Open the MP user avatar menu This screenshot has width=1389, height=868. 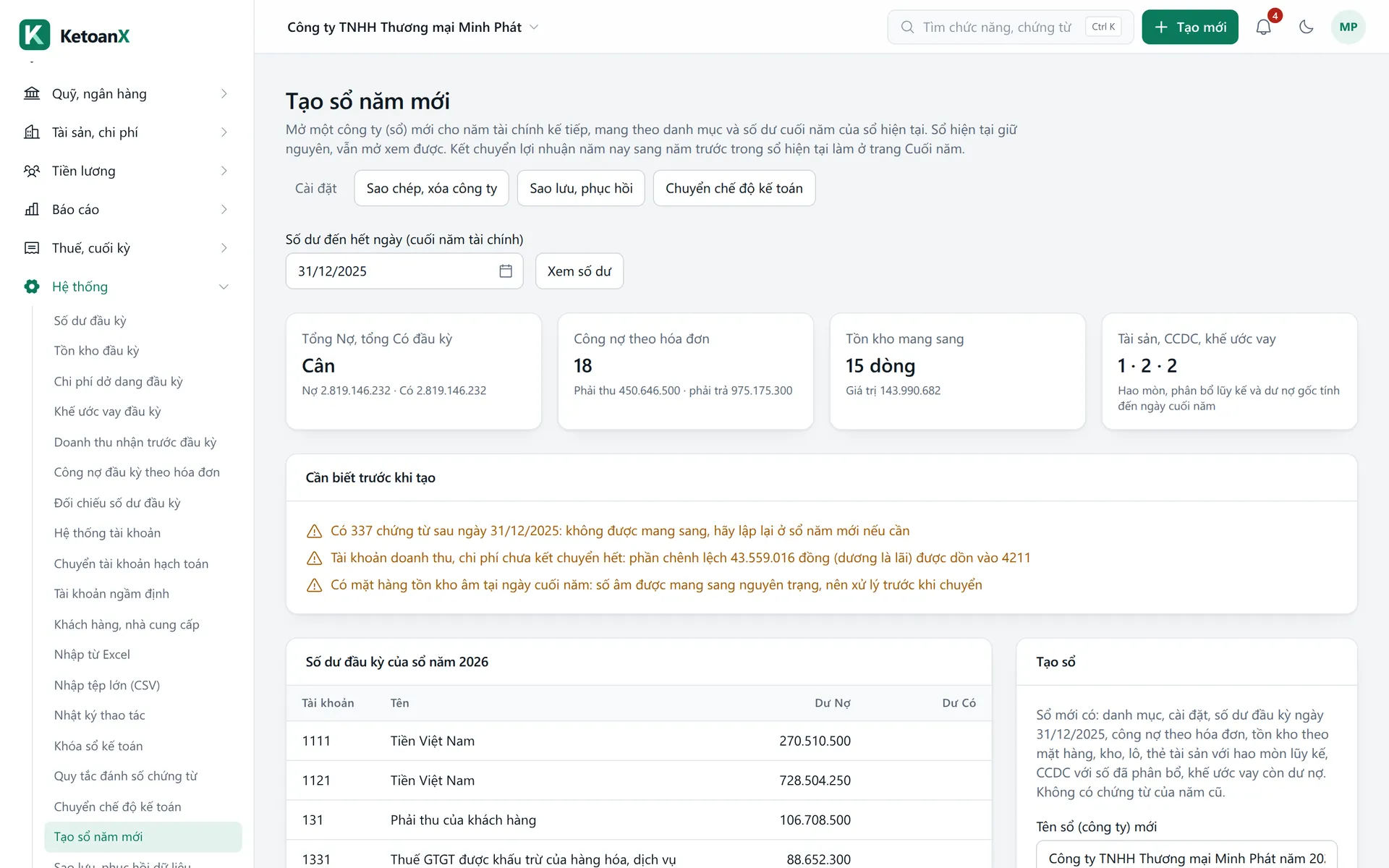pos(1348,27)
